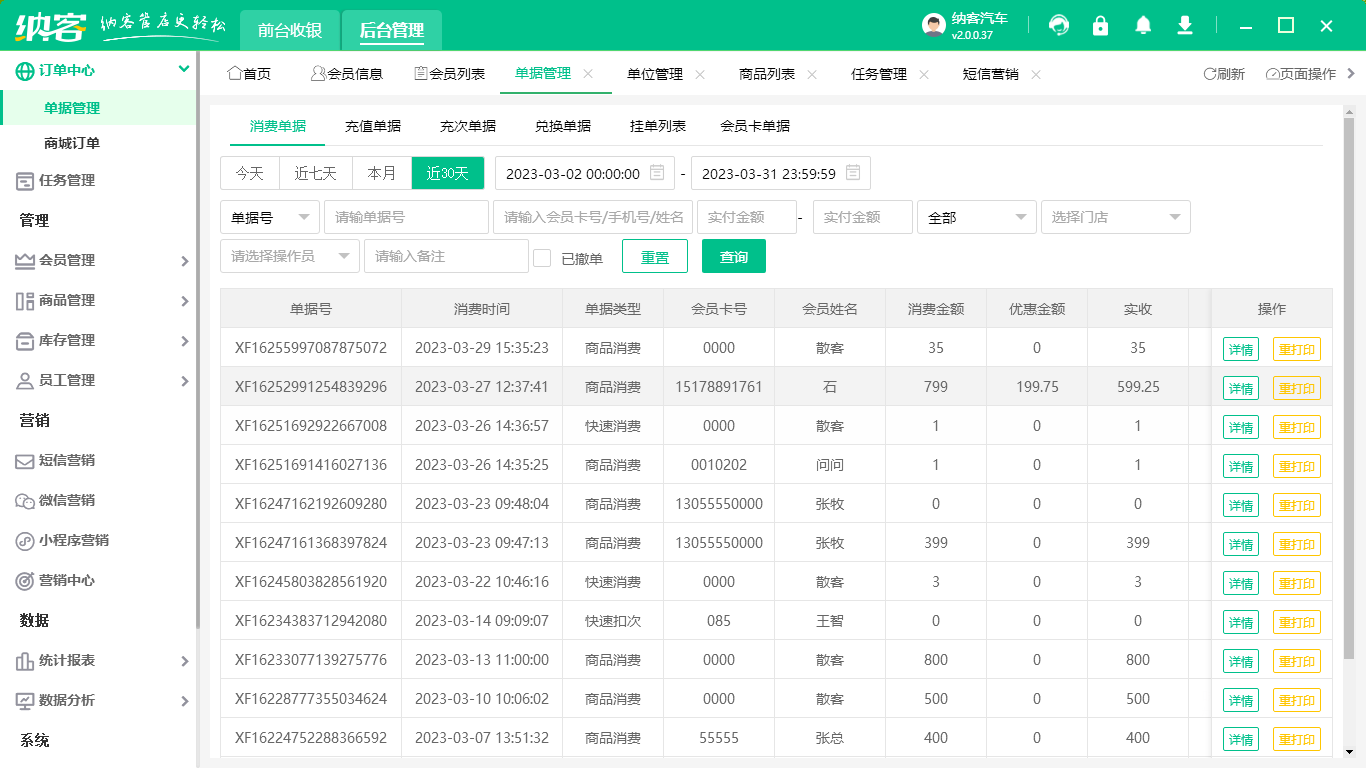Image resolution: width=1366 pixels, height=768 pixels.
Task: Click the 小程序营销 icon
Action: (x=25, y=540)
